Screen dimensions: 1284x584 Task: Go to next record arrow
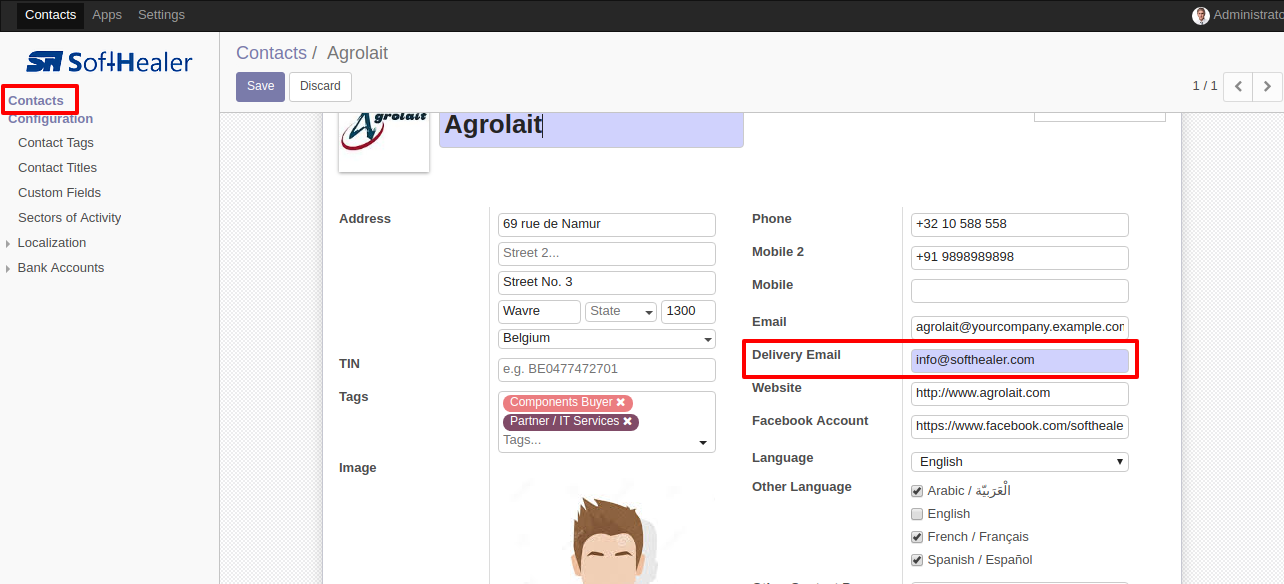(1267, 86)
